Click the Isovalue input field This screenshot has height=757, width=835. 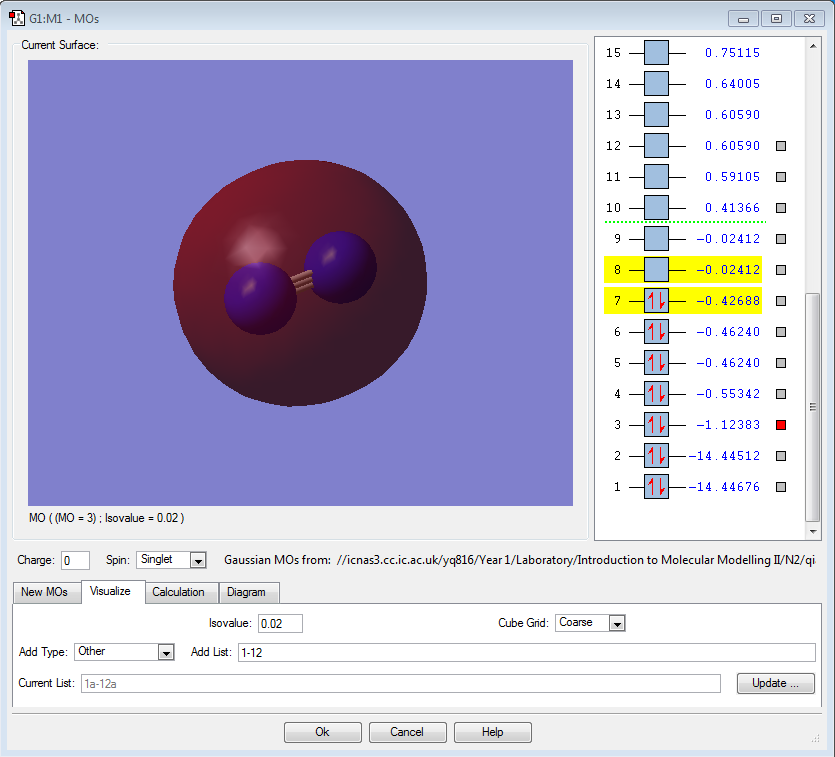(x=280, y=623)
